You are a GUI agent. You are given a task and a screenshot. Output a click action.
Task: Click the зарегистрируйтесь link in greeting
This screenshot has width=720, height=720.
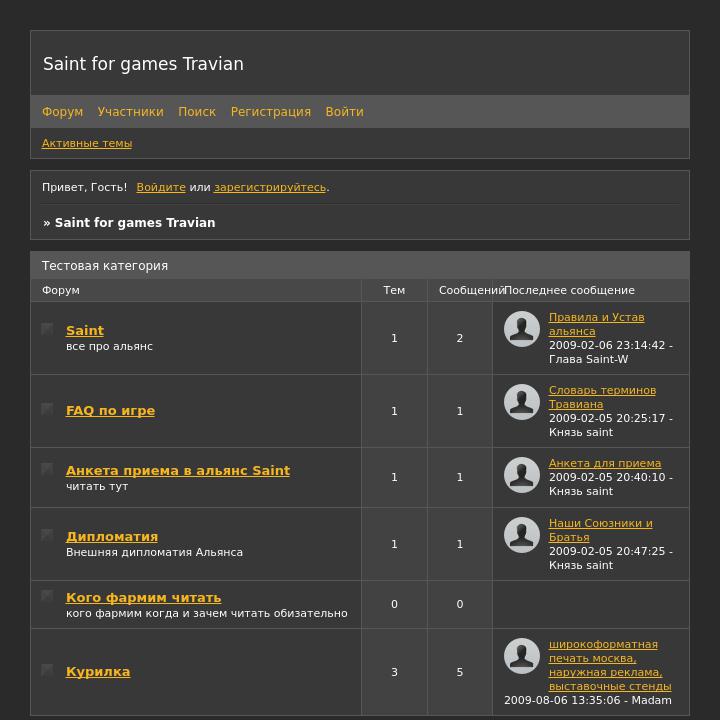coord(270,187)
